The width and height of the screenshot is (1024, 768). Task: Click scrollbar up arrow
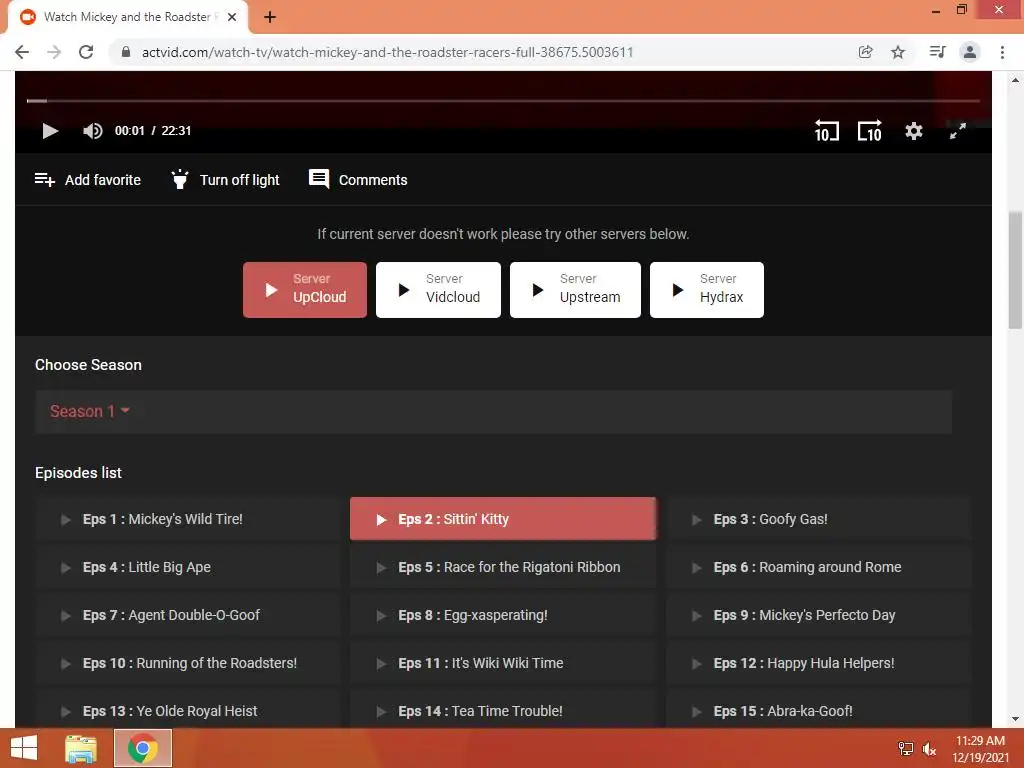click(1015, 80)
